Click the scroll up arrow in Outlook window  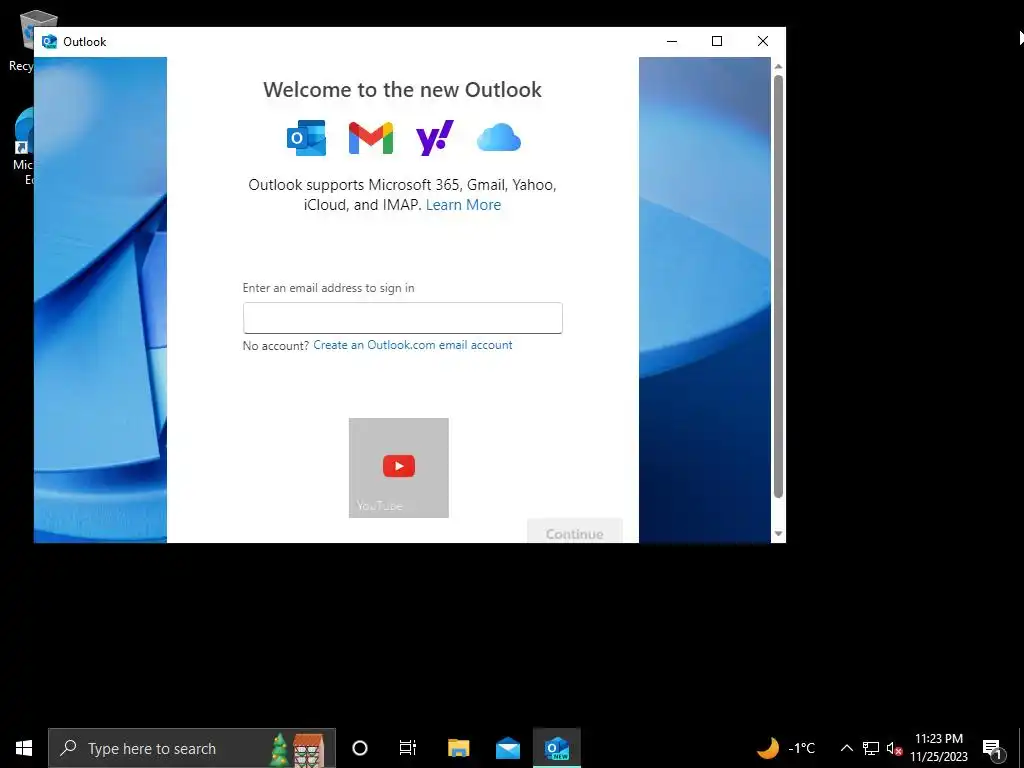tap(778, 66)
